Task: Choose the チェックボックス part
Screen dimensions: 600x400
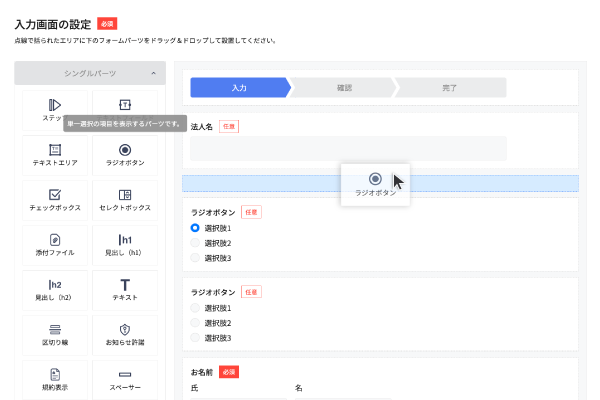Action: [x=55, y=200]
